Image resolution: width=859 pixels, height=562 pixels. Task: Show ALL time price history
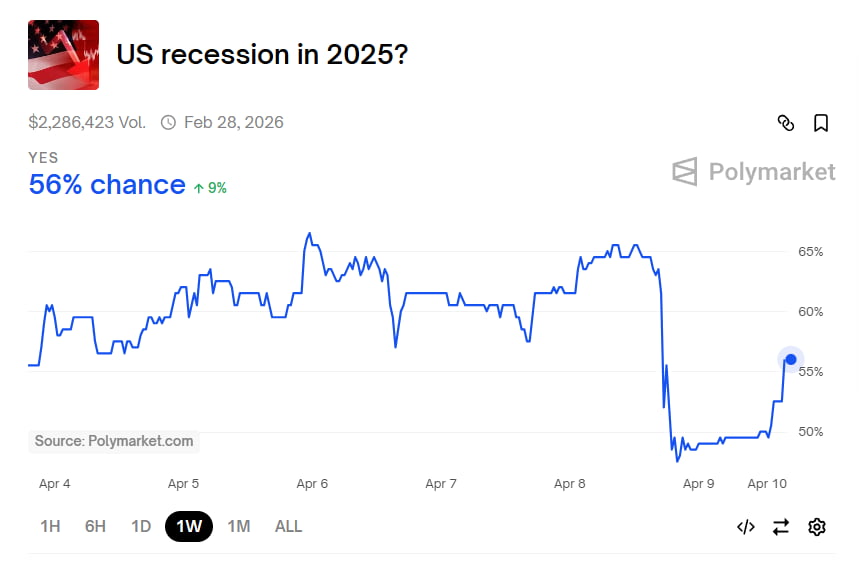288,526
